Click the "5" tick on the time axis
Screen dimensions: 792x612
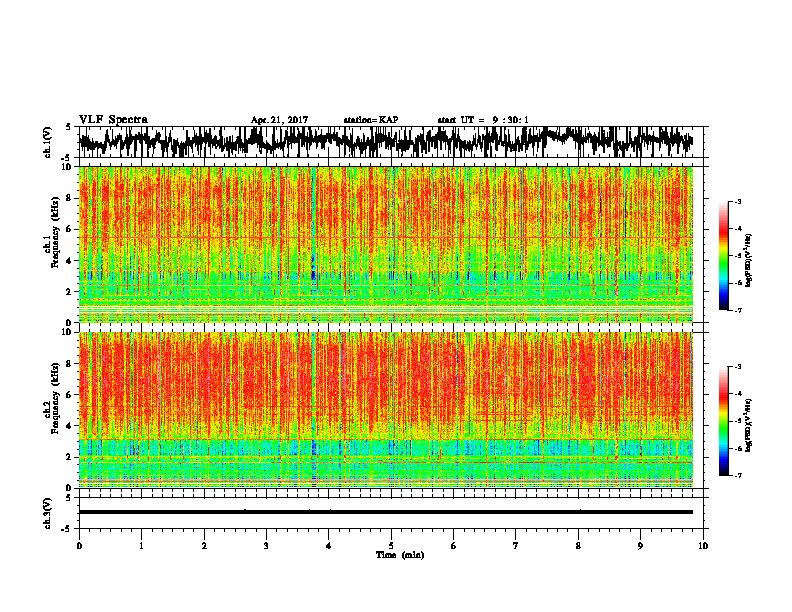point(391,546)
